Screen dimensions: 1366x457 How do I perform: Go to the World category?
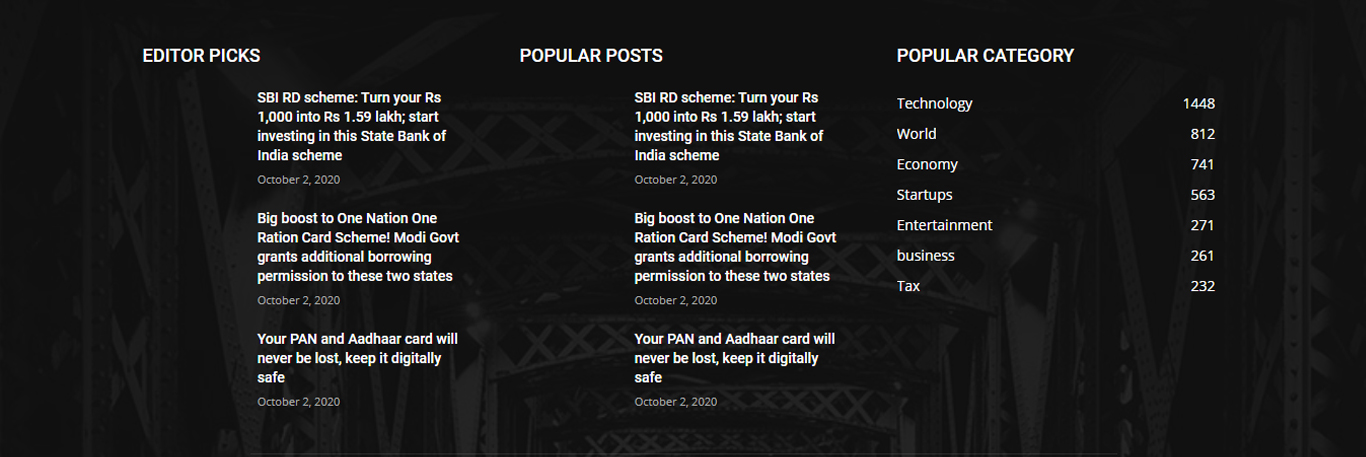tap(916, 134)
